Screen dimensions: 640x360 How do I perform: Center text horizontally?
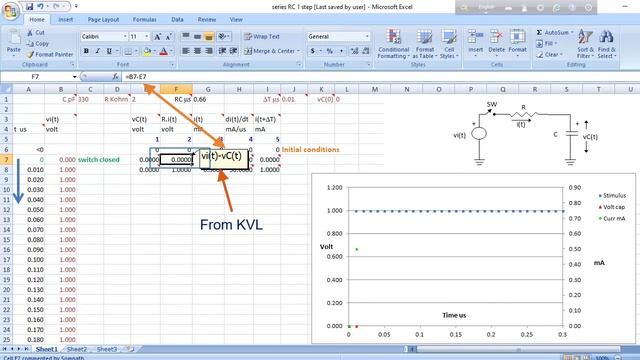point(197,51)
